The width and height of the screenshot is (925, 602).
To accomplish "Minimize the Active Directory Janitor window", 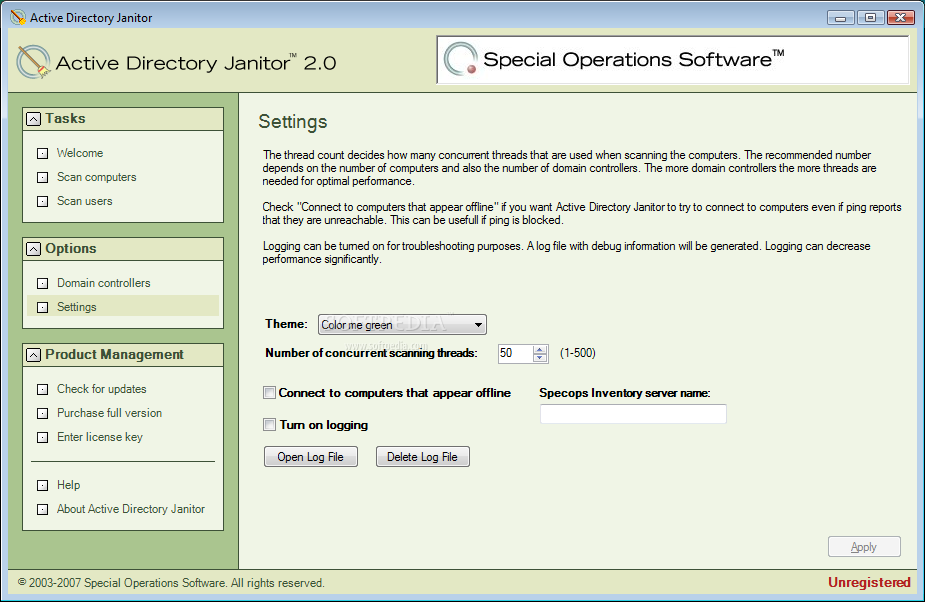I will point(841,18).
